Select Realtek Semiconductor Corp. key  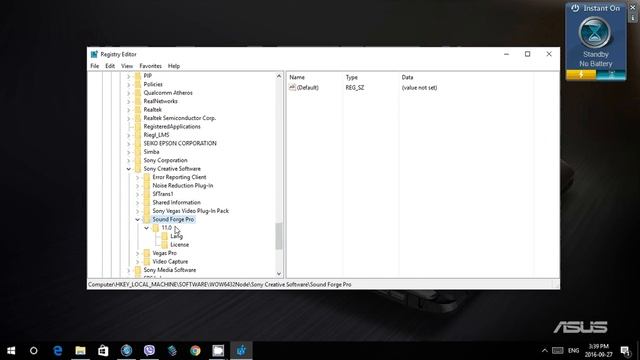click(180, 118)
